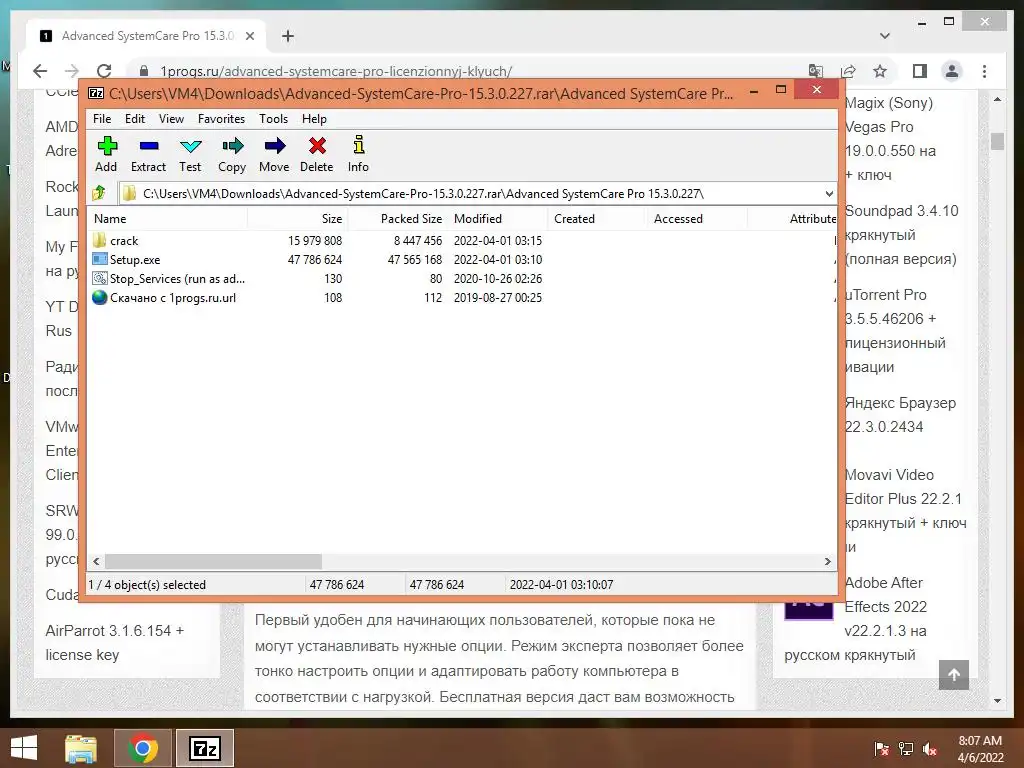1024x768 pixels.
Task: Select the crack folder icon
Action: pyautogui.click(x=99, y=240)
